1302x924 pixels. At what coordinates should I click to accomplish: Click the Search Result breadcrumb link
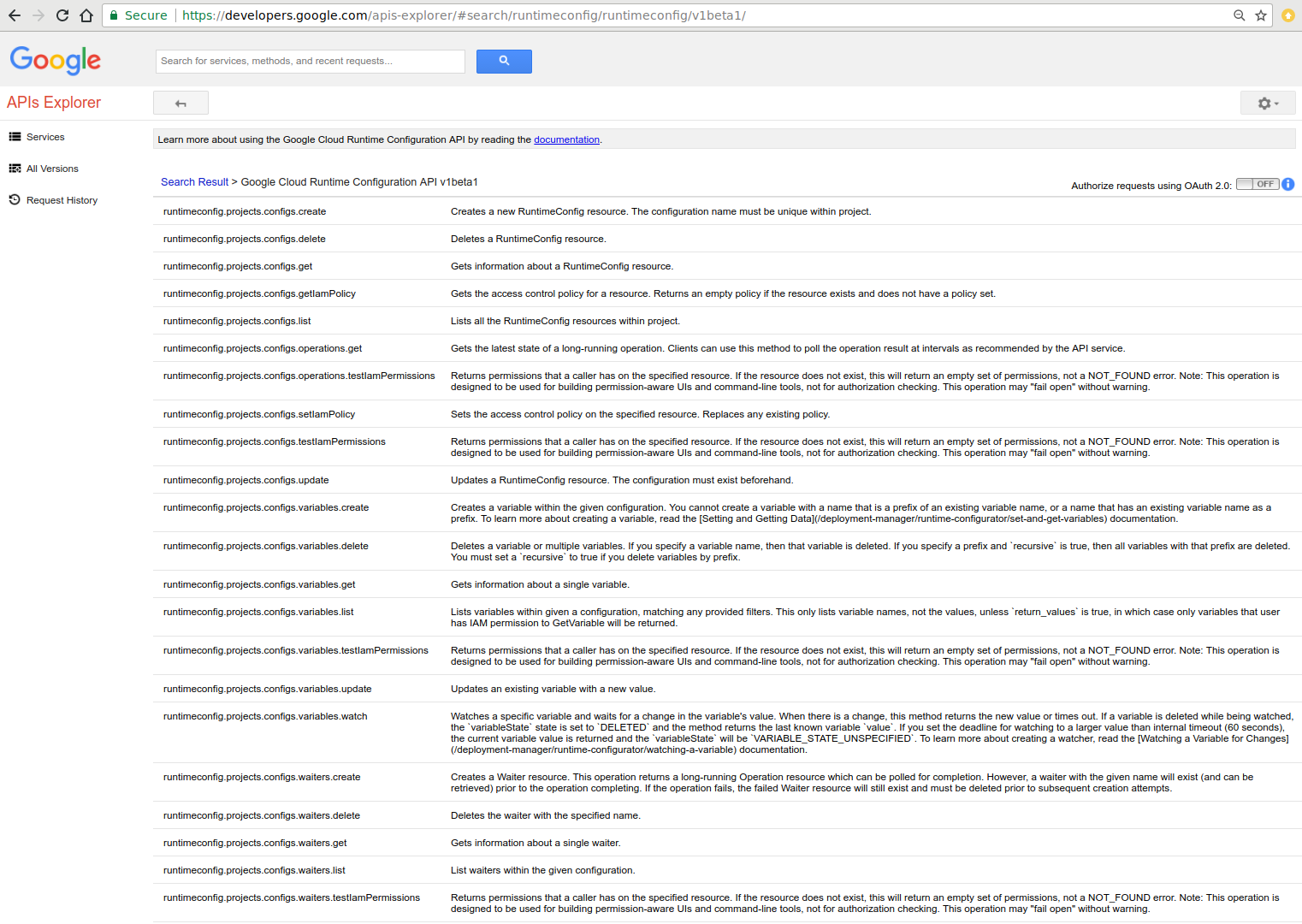click(x=194, y=181)
